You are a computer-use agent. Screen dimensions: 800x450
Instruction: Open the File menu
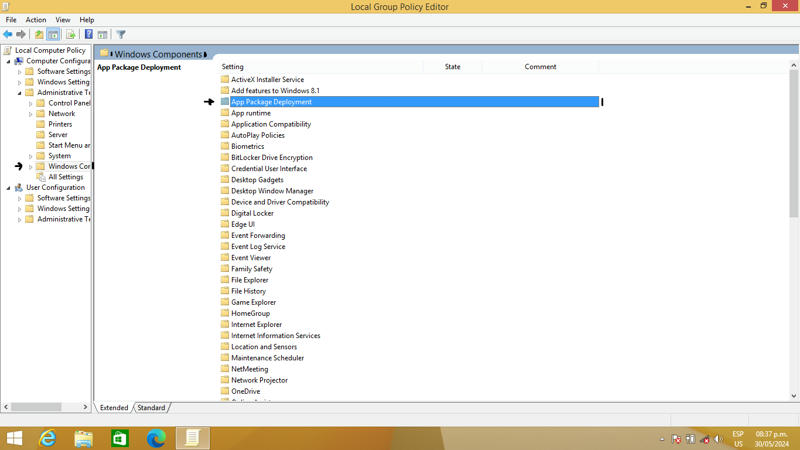point(11,19)
